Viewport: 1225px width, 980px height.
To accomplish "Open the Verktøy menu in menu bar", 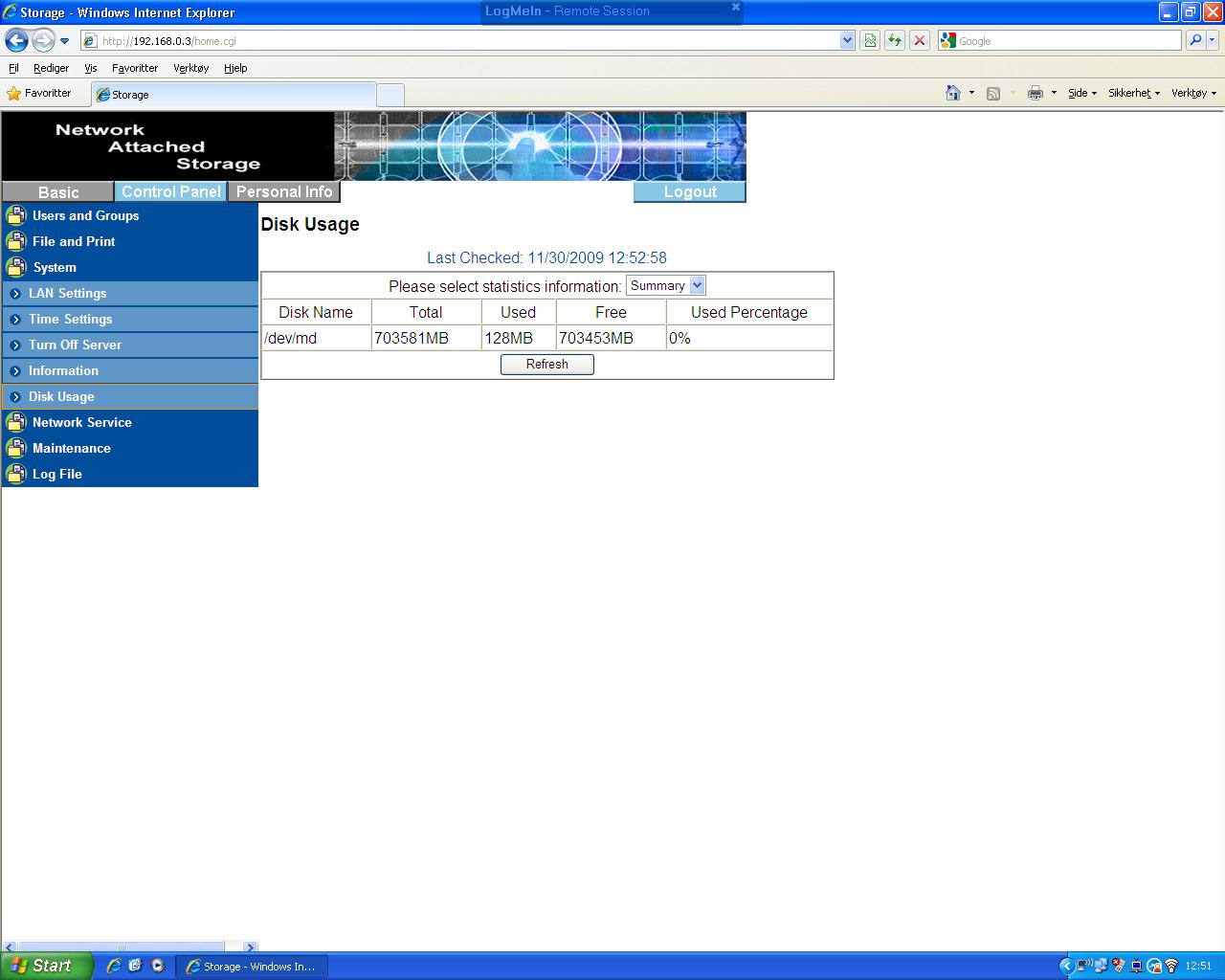I will [190, 68].
